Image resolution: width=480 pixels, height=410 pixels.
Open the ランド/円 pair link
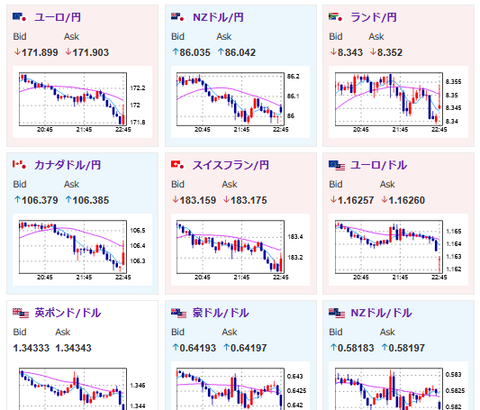374,17
